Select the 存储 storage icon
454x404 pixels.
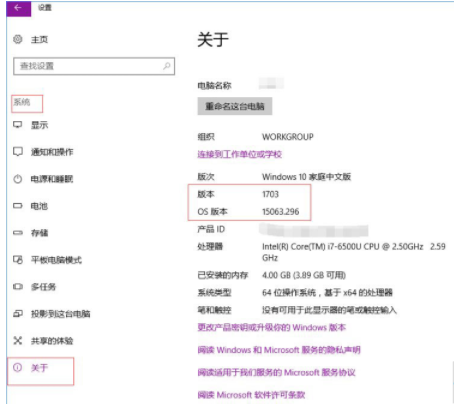(x=18, y=233)
